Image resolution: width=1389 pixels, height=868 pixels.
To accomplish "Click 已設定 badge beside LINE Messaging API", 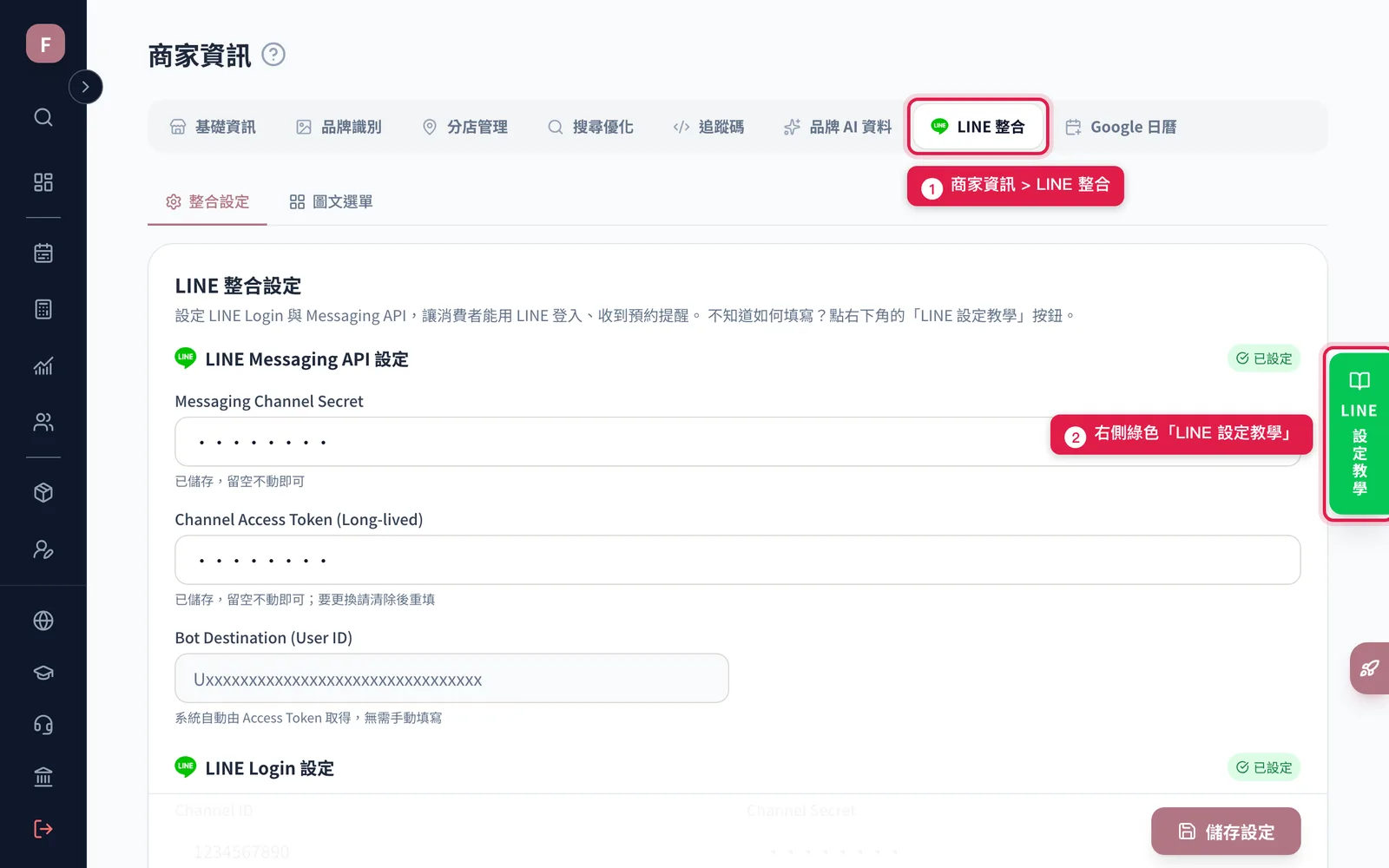I will 1264,358.
